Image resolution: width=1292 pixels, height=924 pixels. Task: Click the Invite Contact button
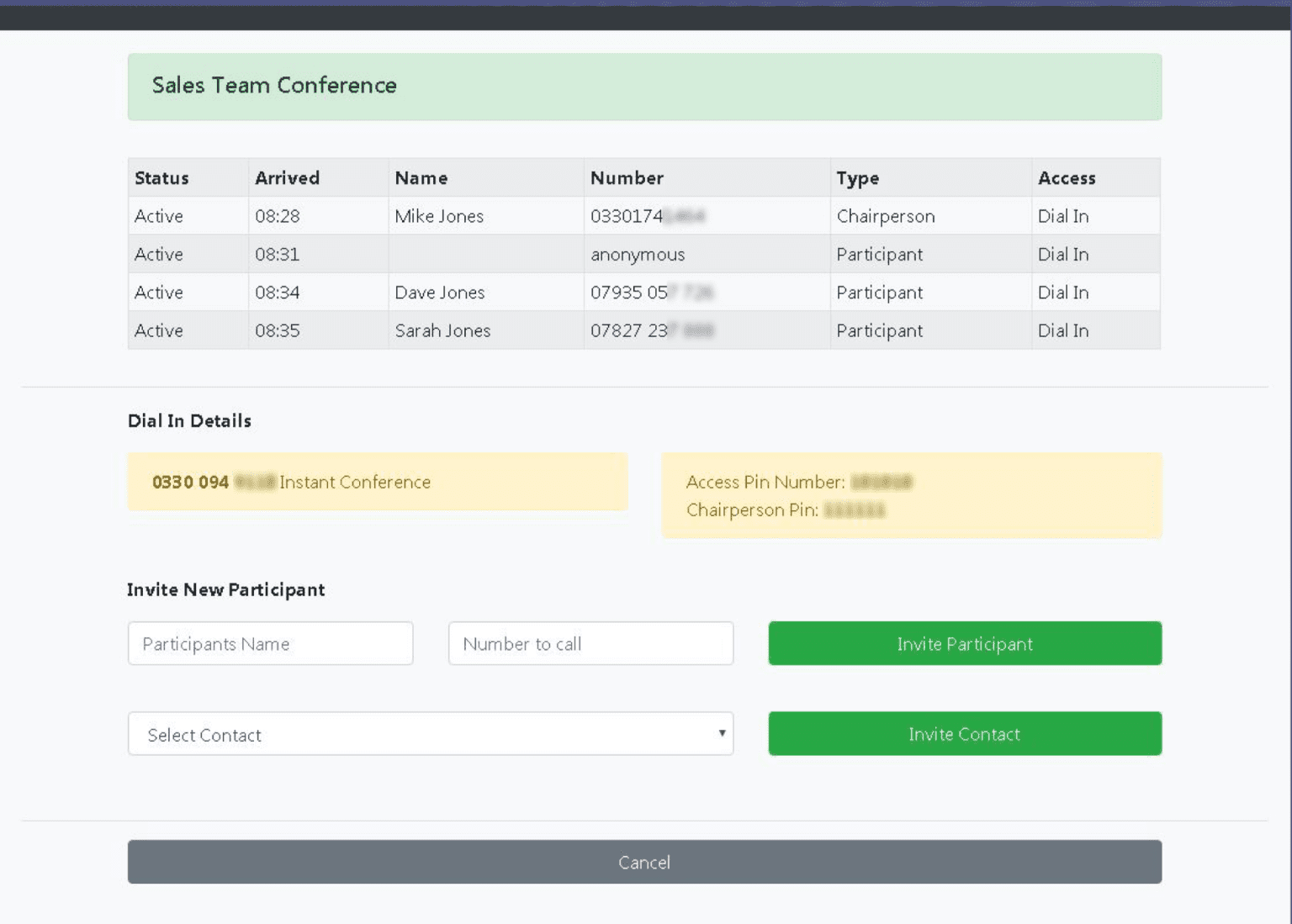(x=965, y=734)
